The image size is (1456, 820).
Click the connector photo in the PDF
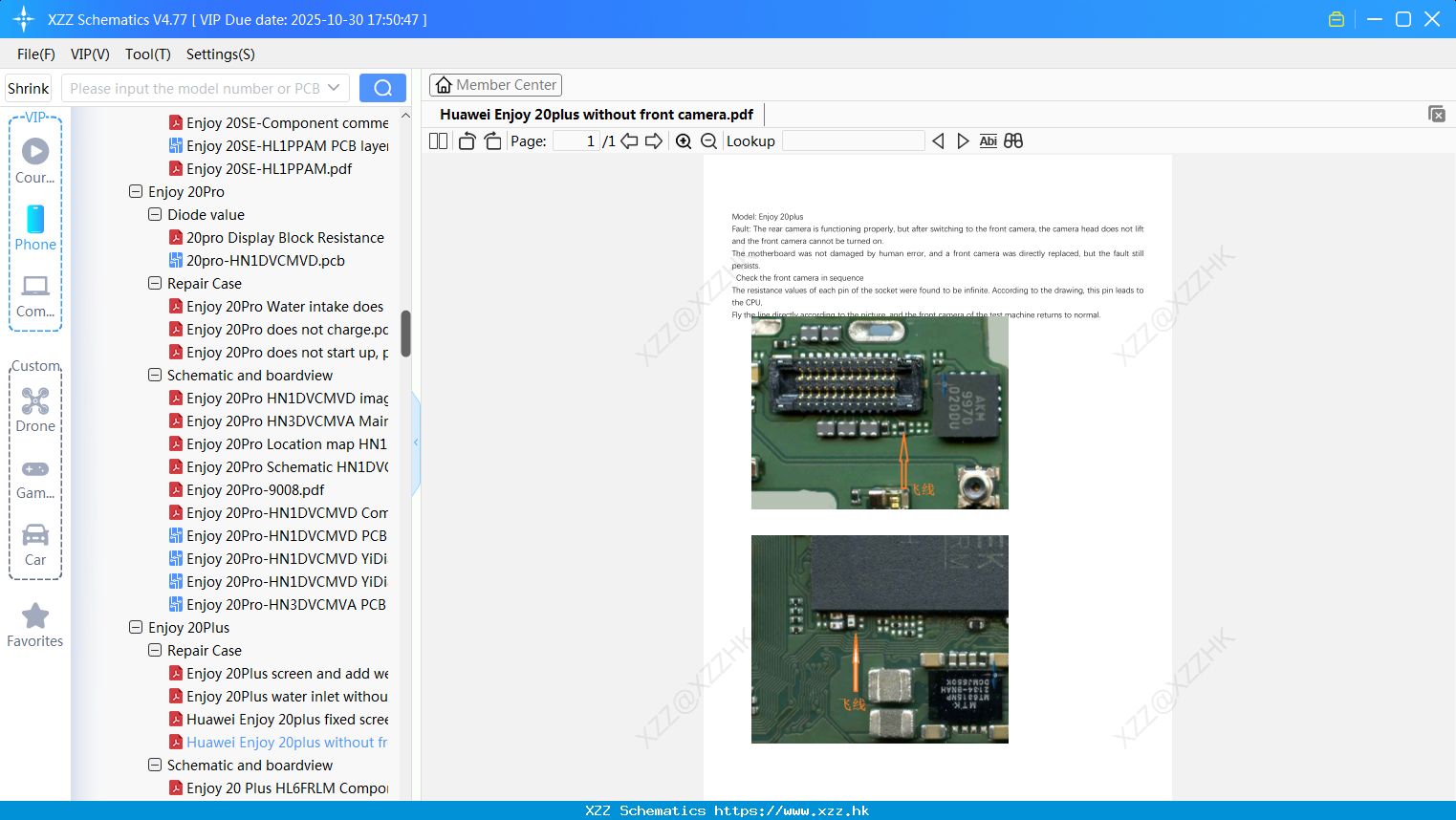(x=880, y=414)
